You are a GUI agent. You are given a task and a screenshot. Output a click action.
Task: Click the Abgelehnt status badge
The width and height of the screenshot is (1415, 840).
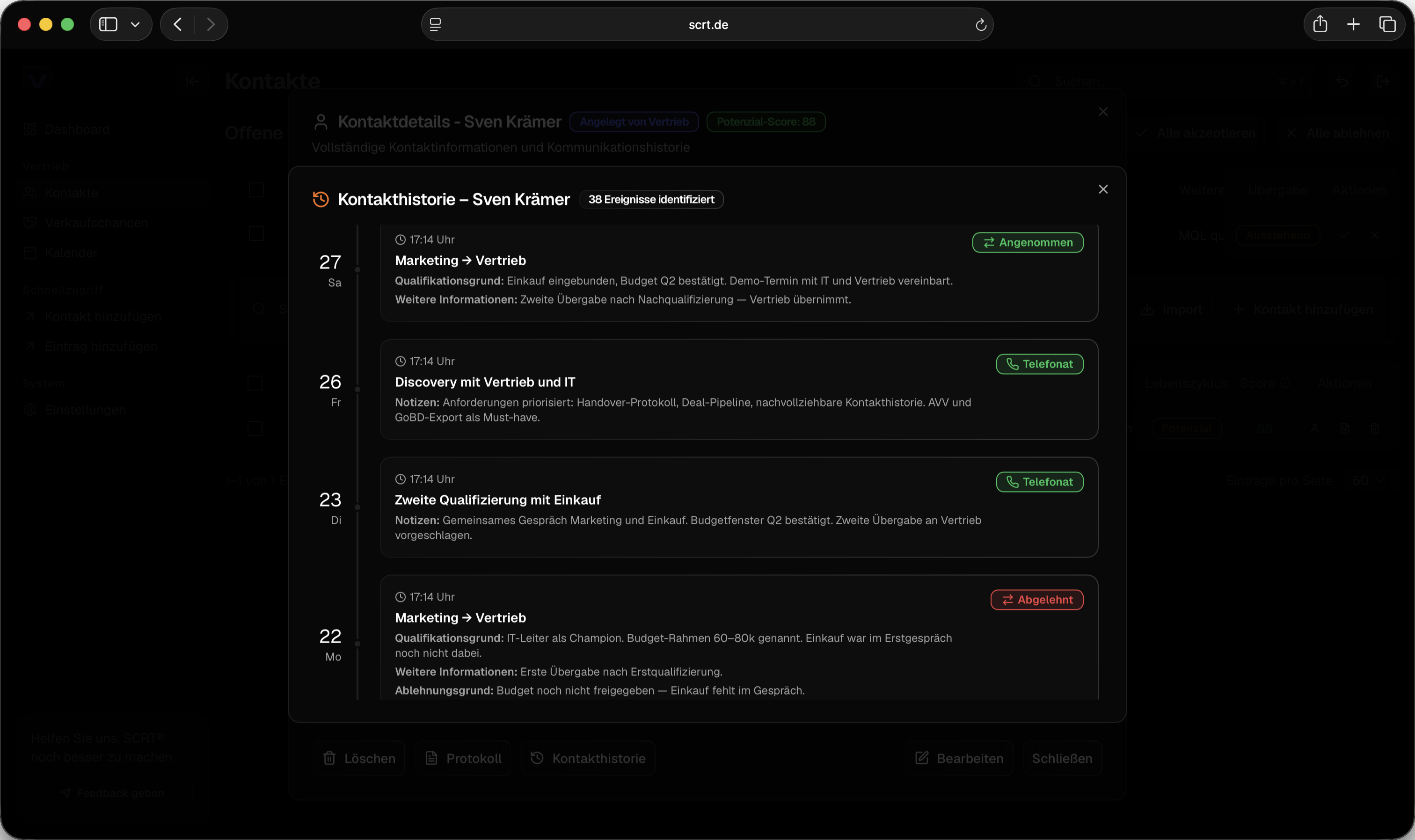pos(1036,600)
